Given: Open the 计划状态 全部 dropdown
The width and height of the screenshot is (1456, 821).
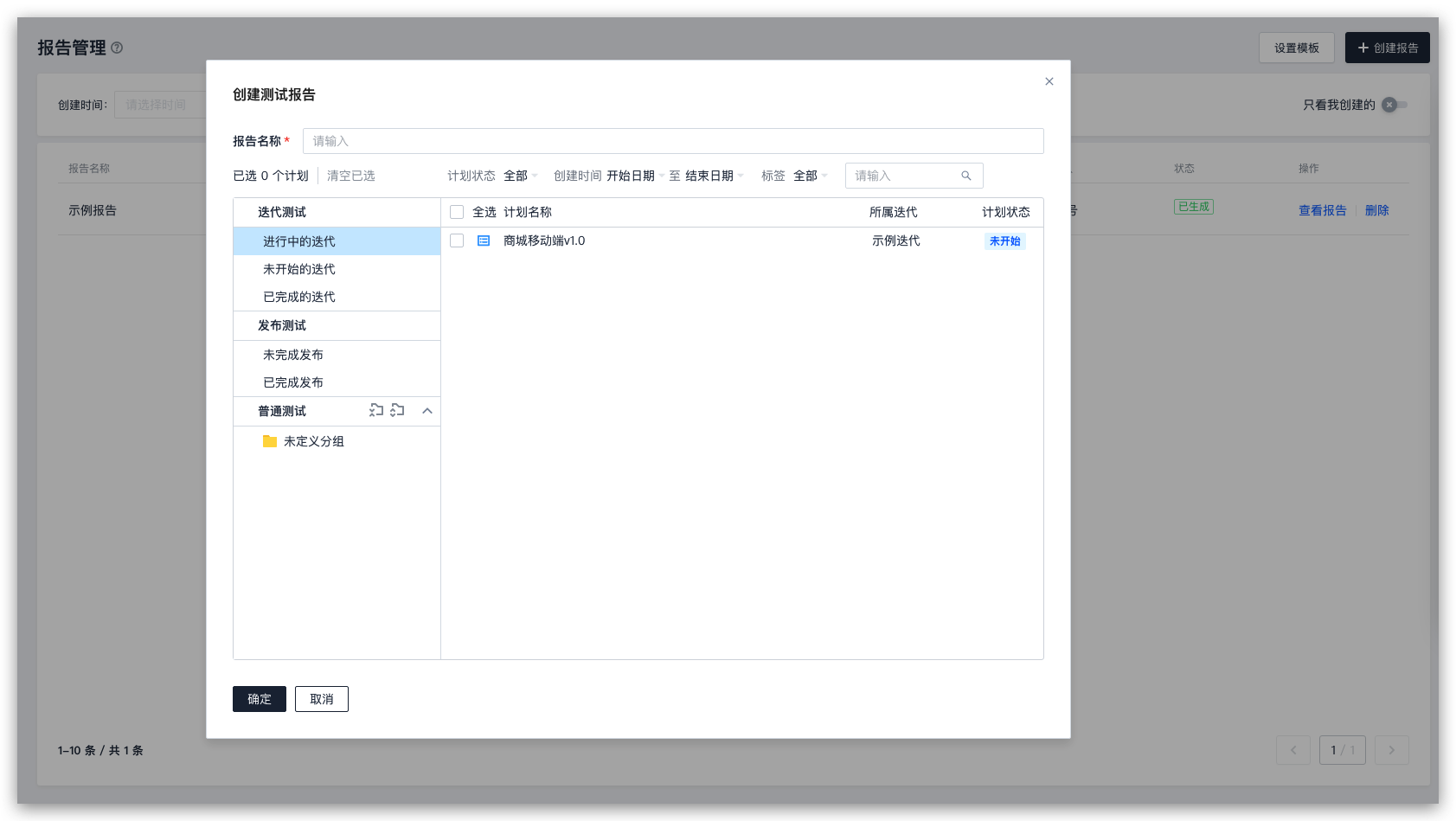Looking at the screenshot, I should (521, 176).
